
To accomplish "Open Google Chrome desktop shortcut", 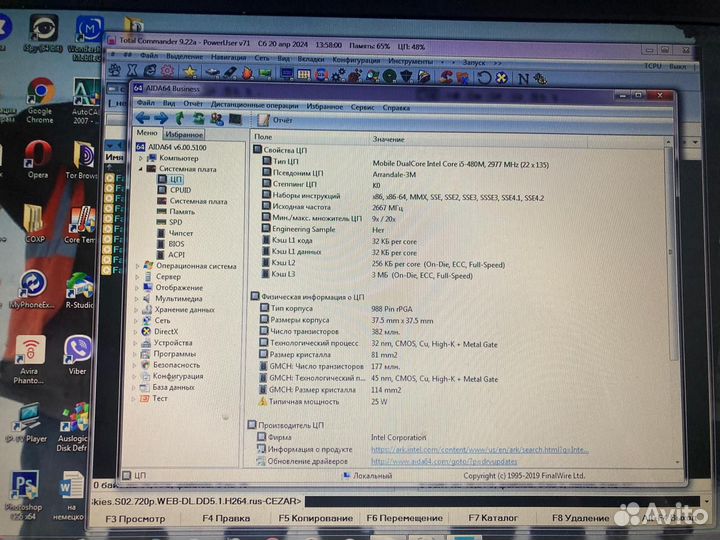I will [40, 101].
